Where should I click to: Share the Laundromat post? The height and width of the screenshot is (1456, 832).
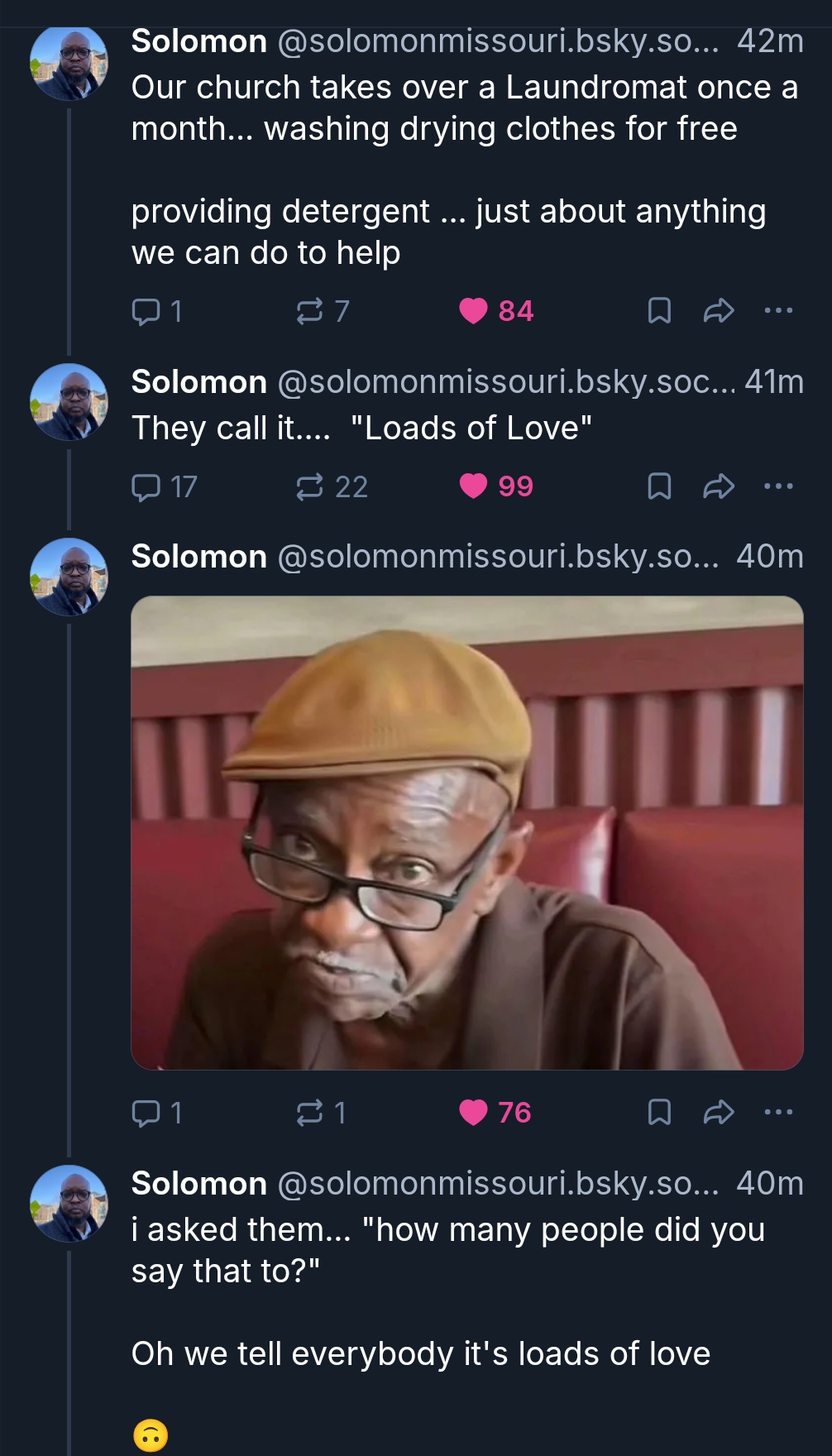click(718, 311)
